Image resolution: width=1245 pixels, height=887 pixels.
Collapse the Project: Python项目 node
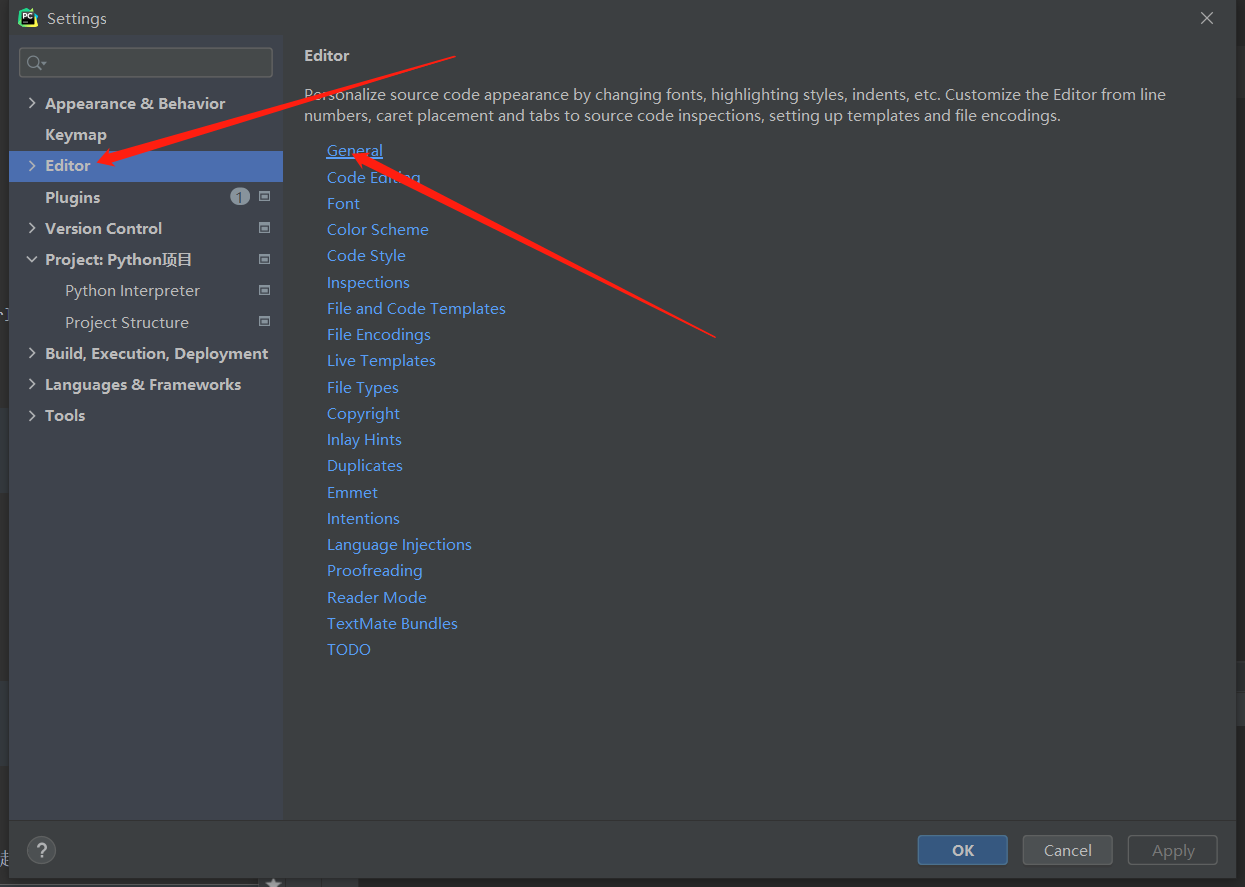pos(32,259)
